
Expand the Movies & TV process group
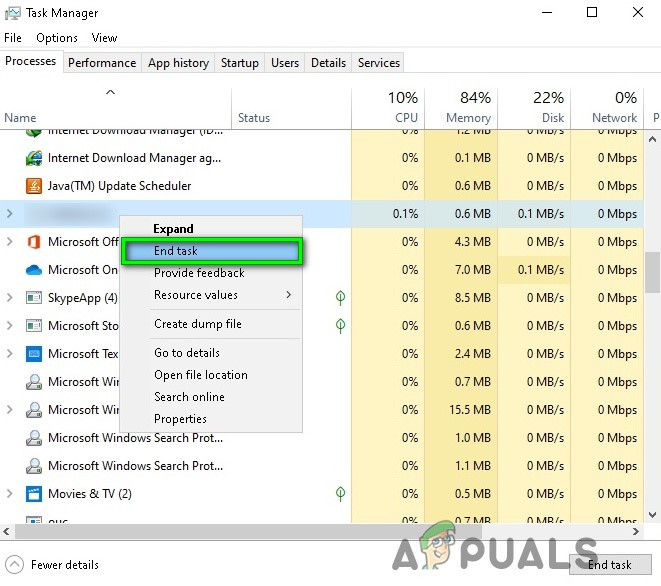pos(10,494)
